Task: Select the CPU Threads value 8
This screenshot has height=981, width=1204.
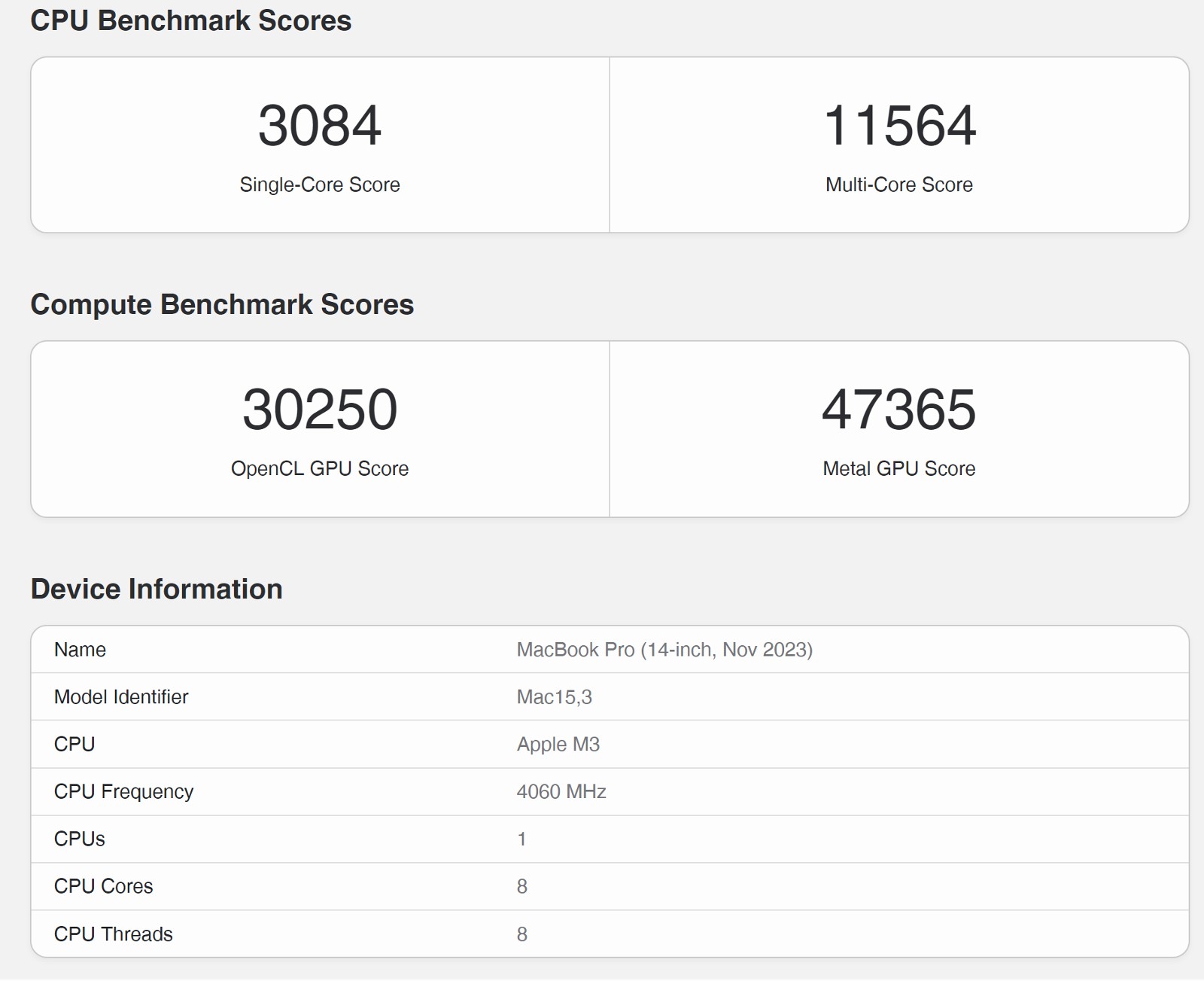Action: (x=522, y=934)
